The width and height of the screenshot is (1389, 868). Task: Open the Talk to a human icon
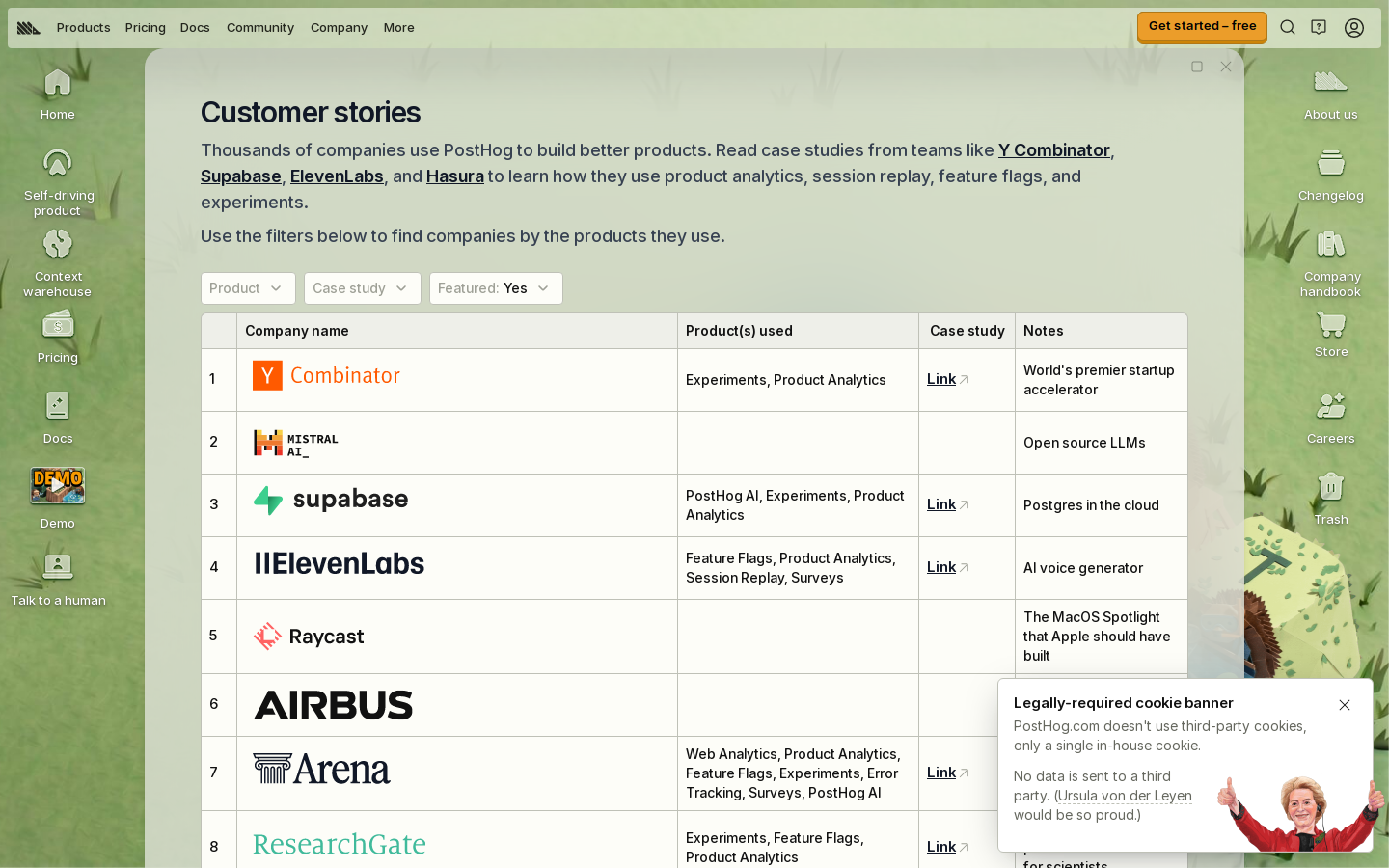point(58,580)
